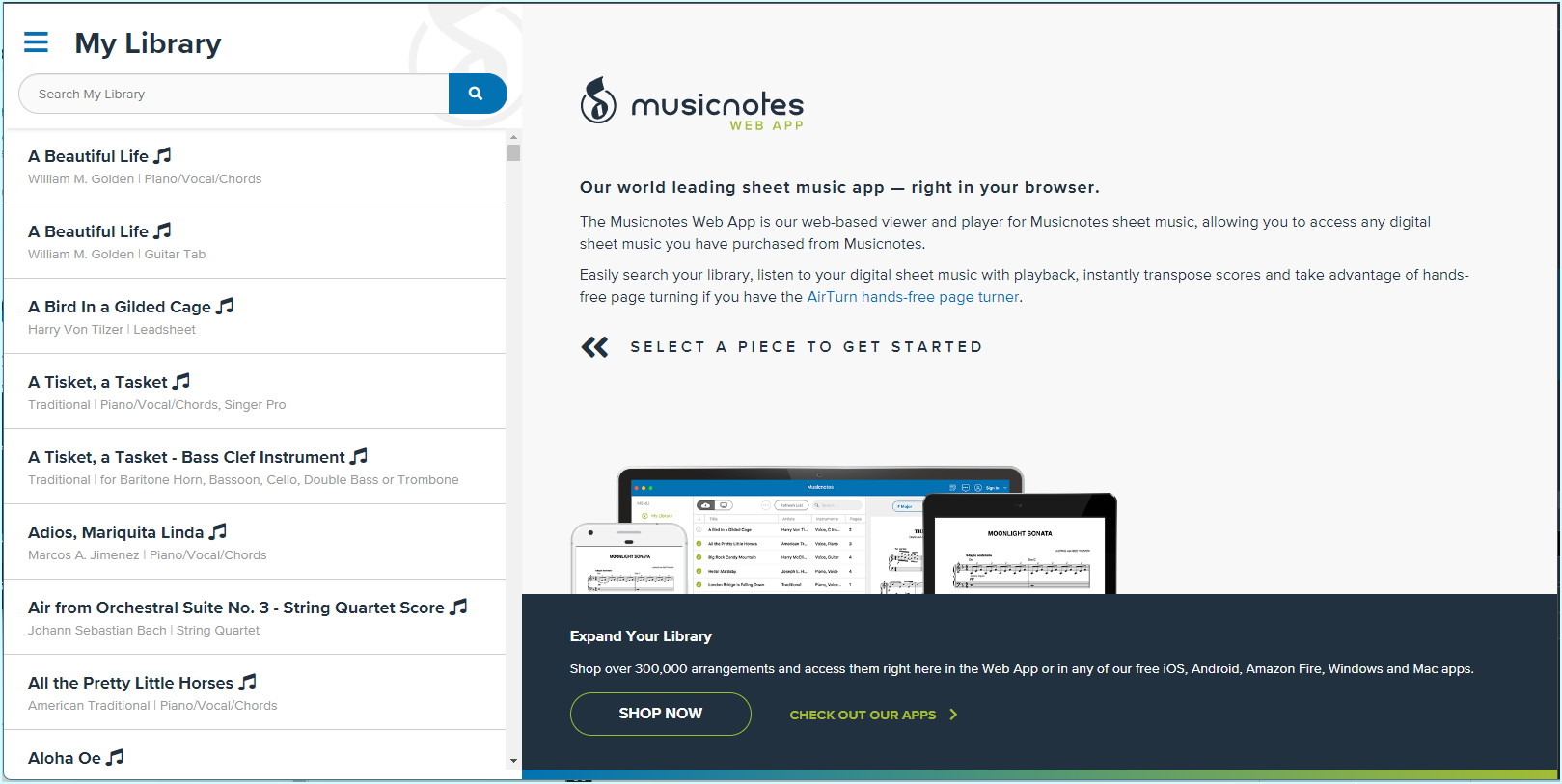
Task: Open A Beautiful Life Piano/Vocal/Chords piece
Action: pos(255,166)
